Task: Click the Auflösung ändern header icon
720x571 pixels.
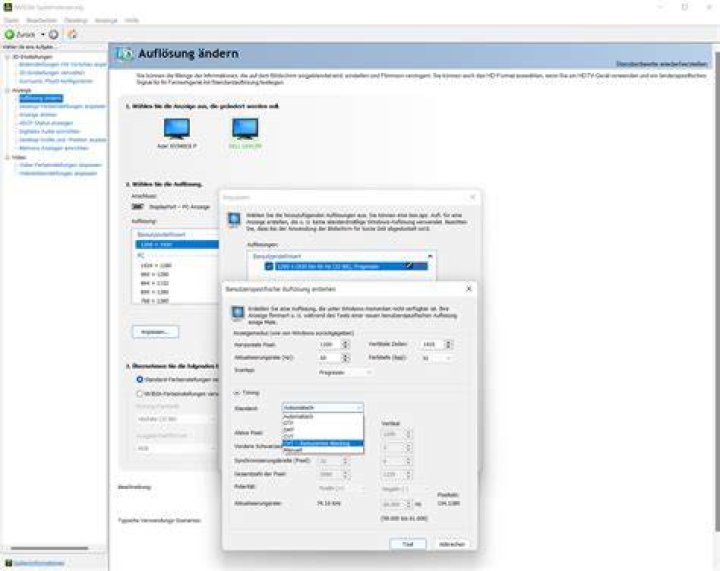Action: [124, 54]
